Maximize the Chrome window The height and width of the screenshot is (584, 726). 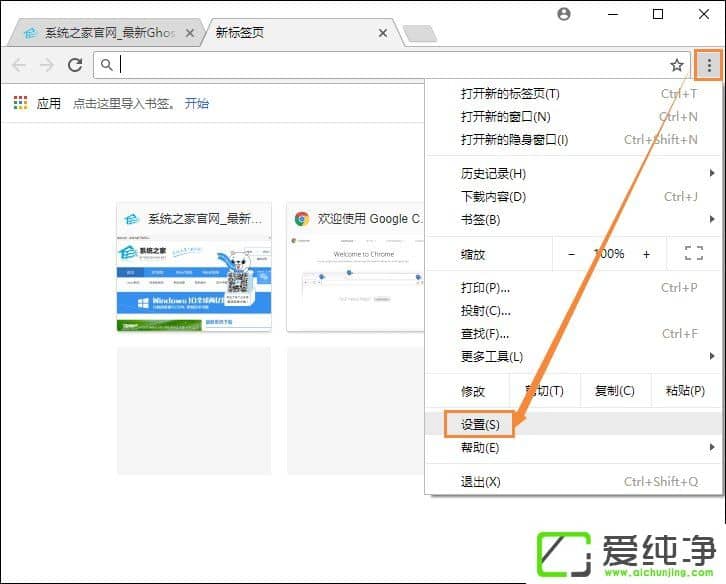click(657, 14)
